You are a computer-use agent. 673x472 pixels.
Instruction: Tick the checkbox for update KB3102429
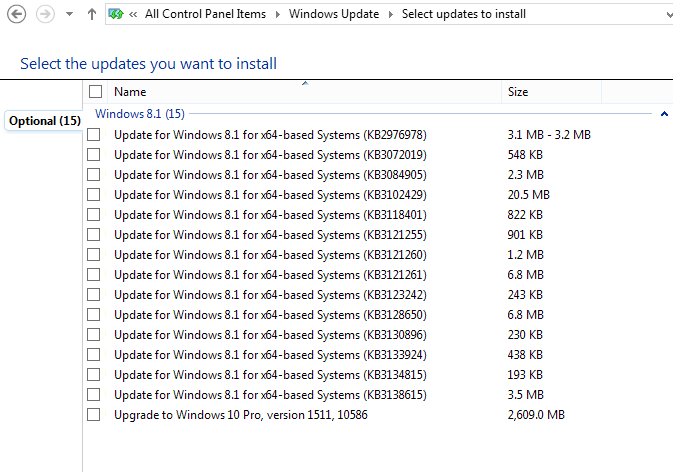(x=94, y=195)
